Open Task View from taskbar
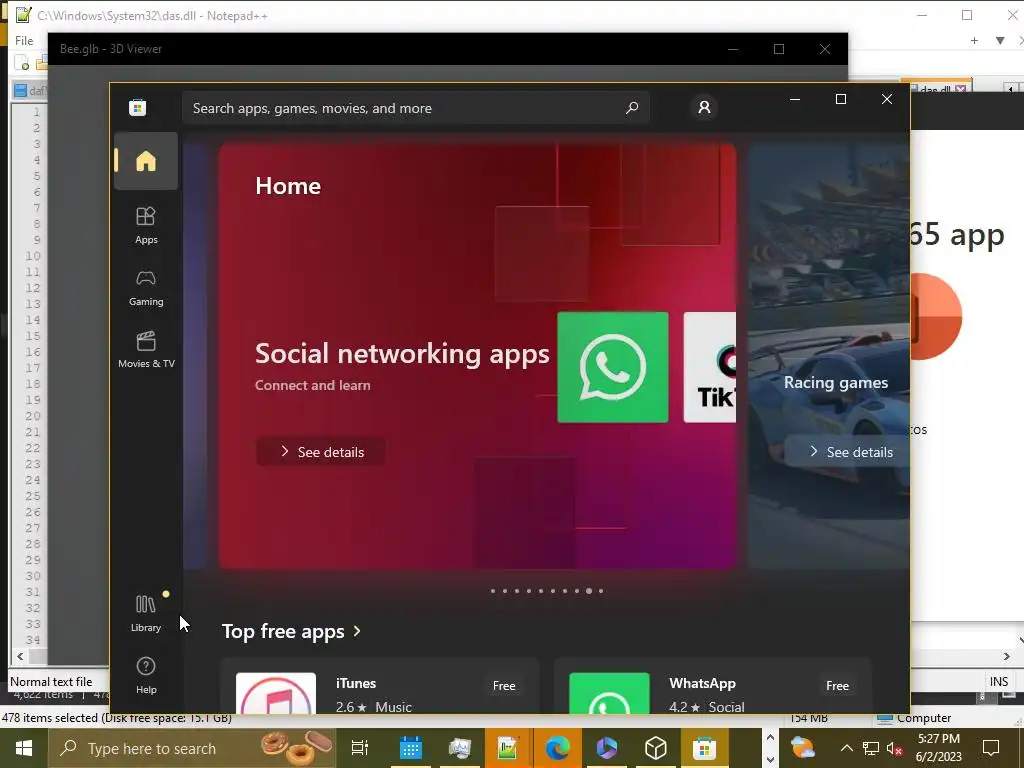This screenshot has width=1024, height=768. click(x=360, y=748)
